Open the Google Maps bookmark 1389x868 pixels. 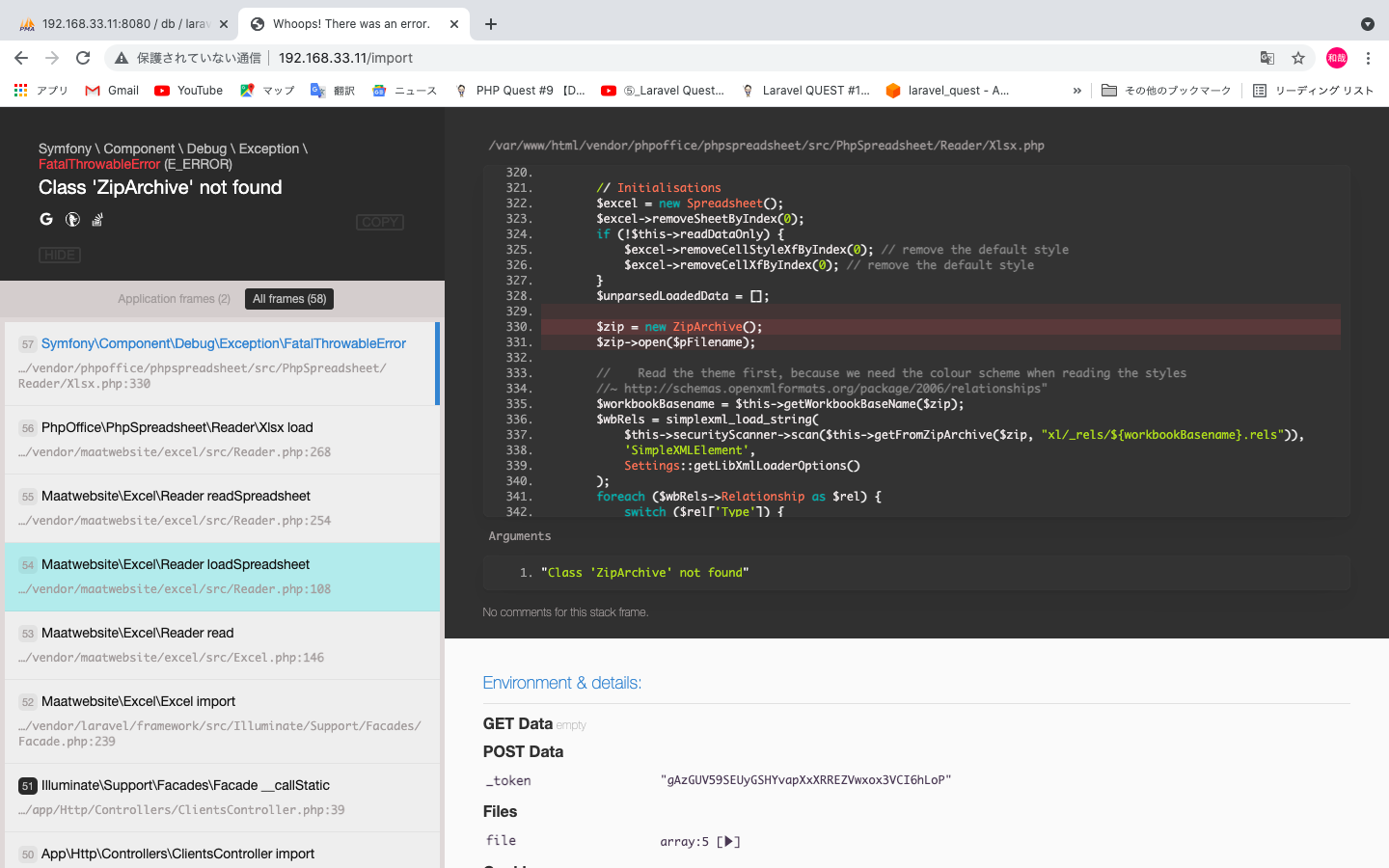click(x=267, y=91)
